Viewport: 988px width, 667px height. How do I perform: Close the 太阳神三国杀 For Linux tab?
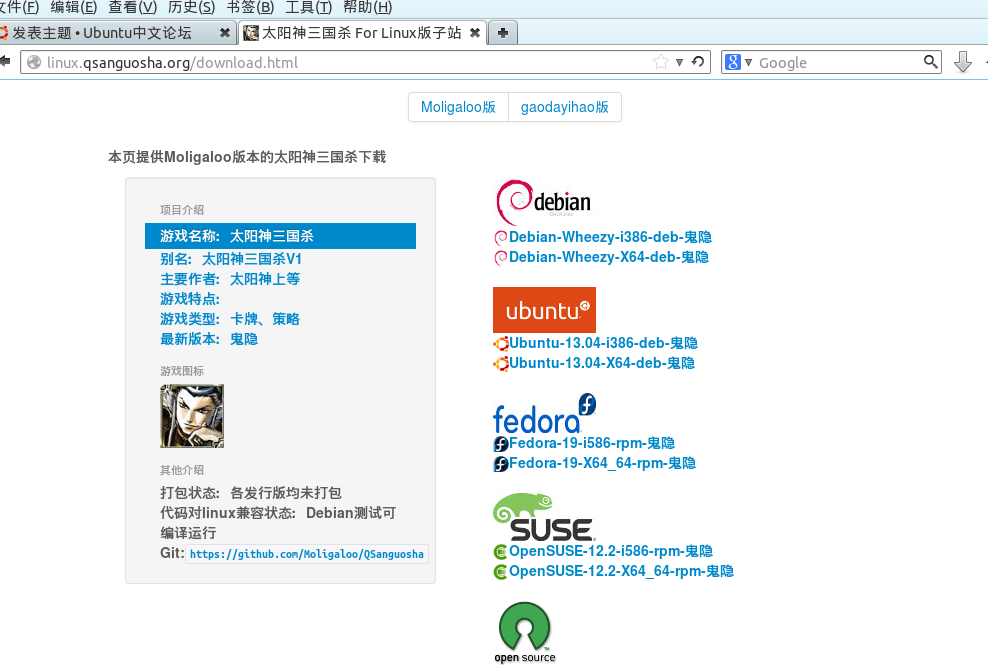475,33
